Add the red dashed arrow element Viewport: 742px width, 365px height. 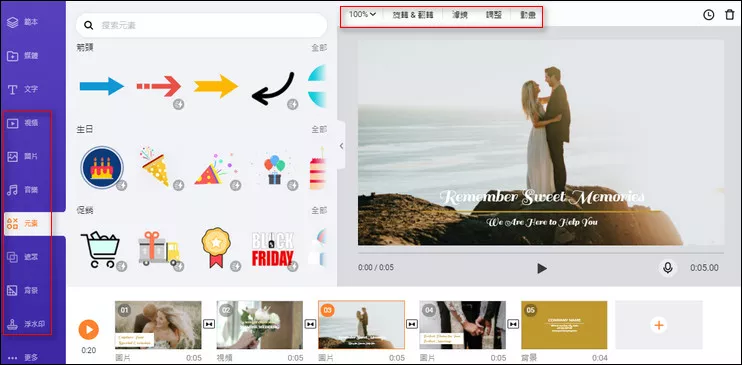(x=159, y=86)
